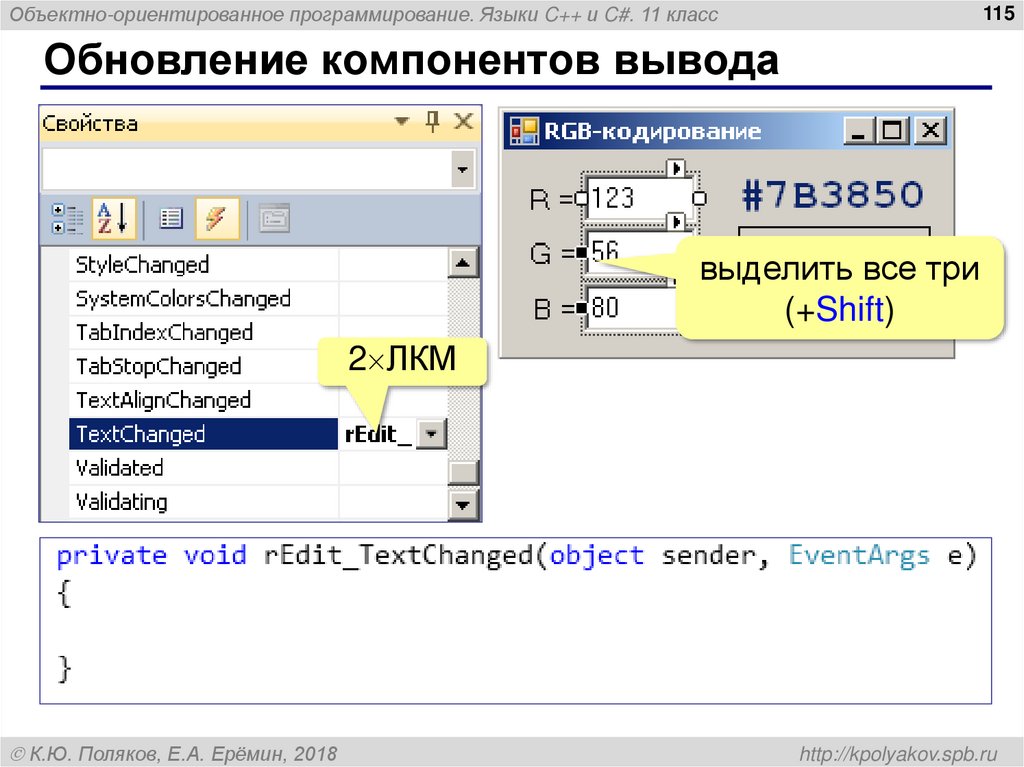This screenshot has height=767, width=1024.
Task: Click the scrollbar up arrow in events list
Action: [463, 263]
